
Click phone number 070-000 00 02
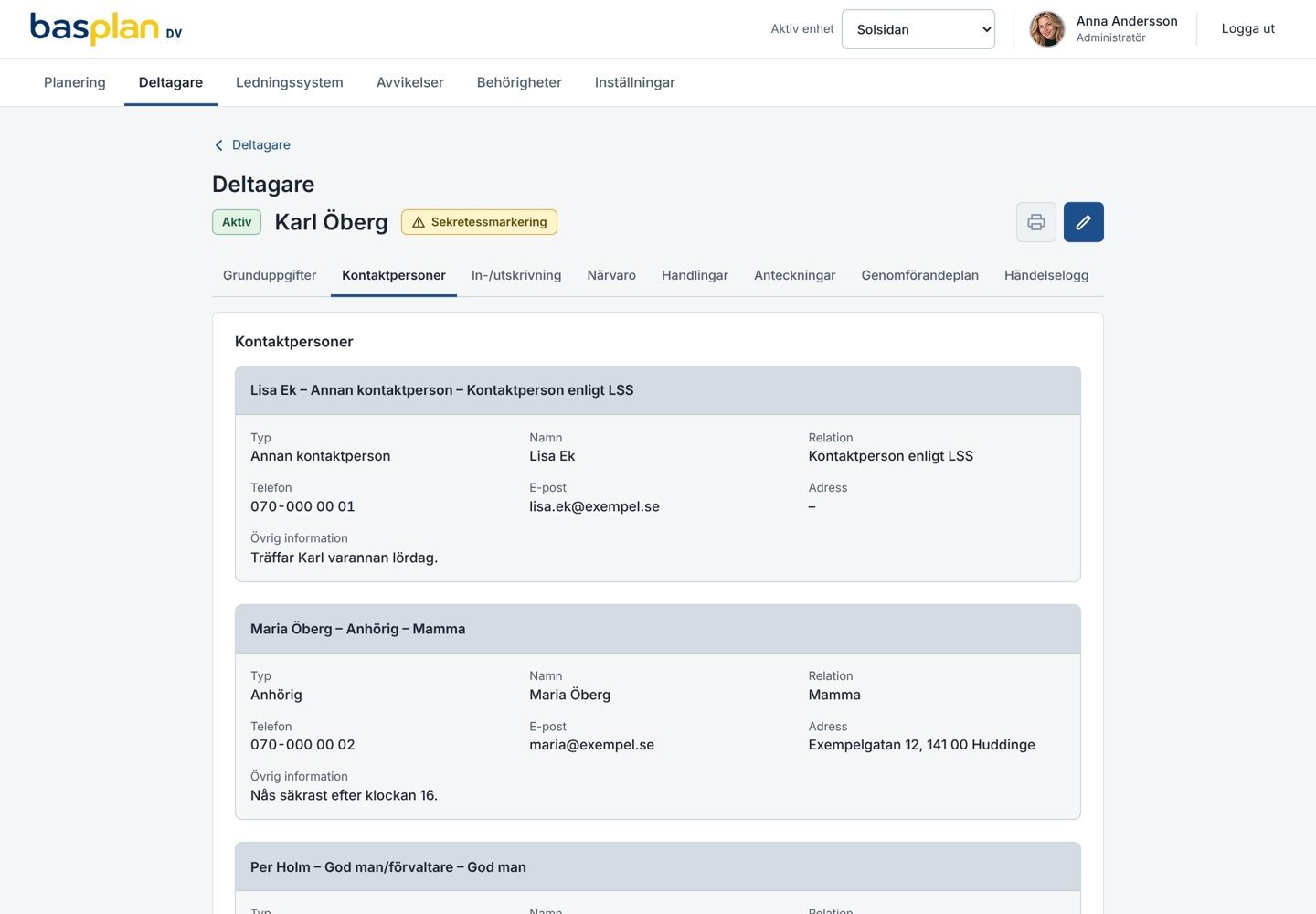[x=302, y=745]
